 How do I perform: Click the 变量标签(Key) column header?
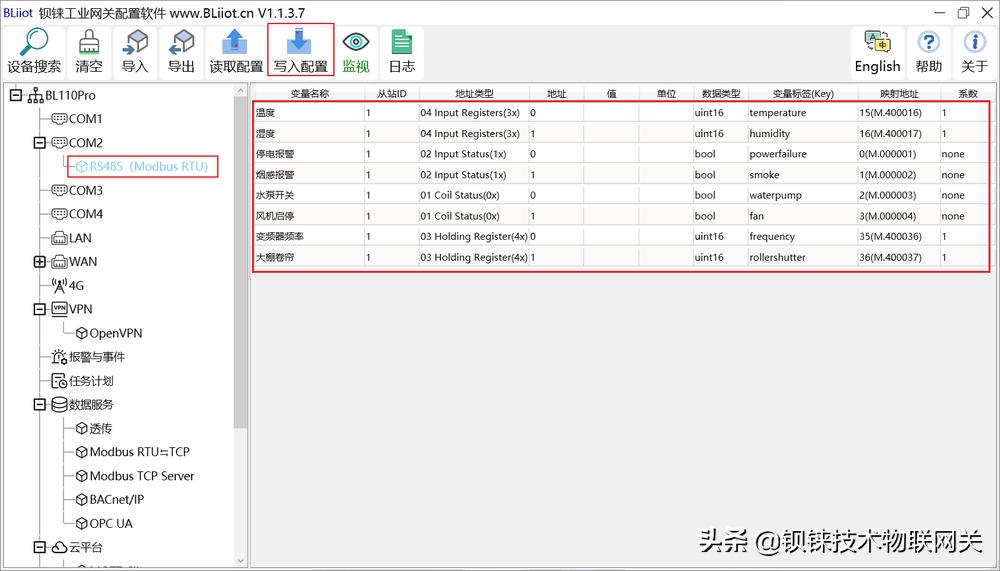point(803,94)
